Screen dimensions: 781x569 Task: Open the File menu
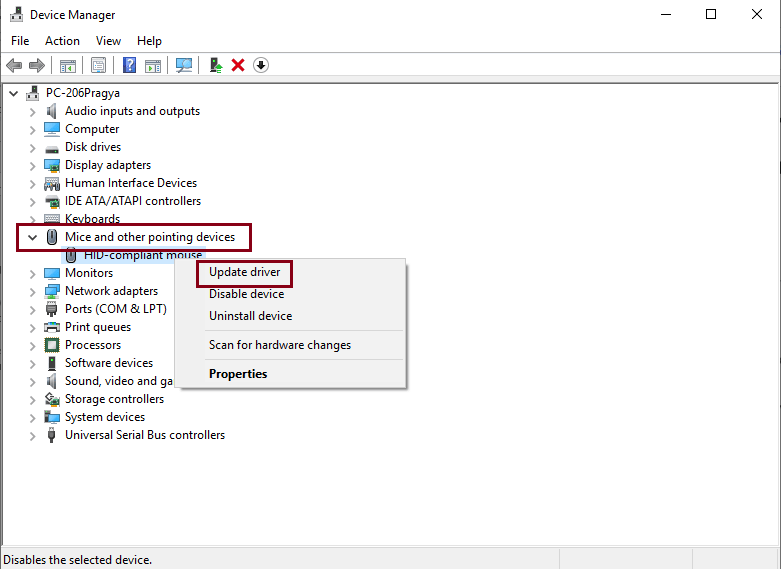[20, 41]
